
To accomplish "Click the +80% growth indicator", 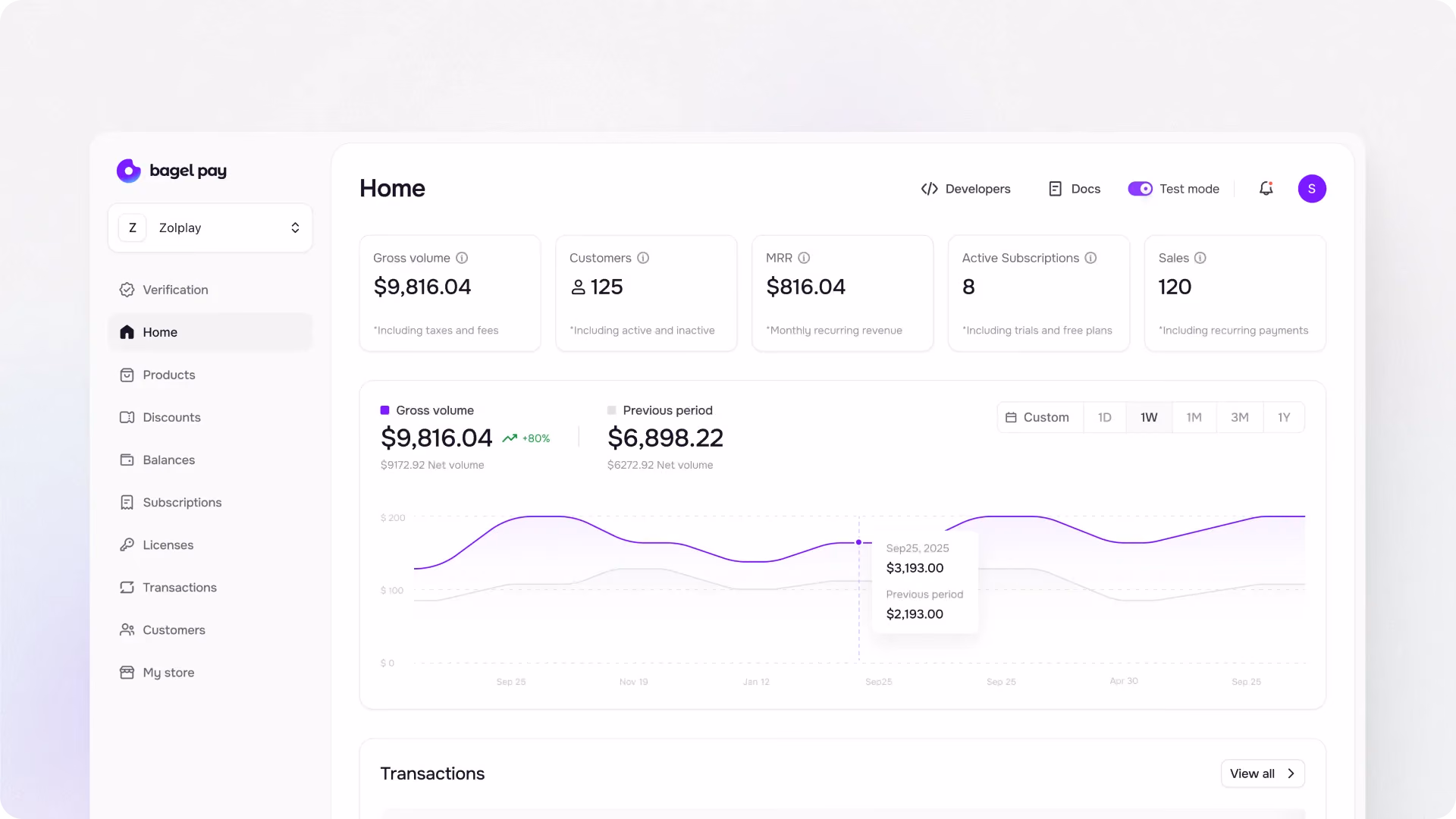I will pos(526,438).
